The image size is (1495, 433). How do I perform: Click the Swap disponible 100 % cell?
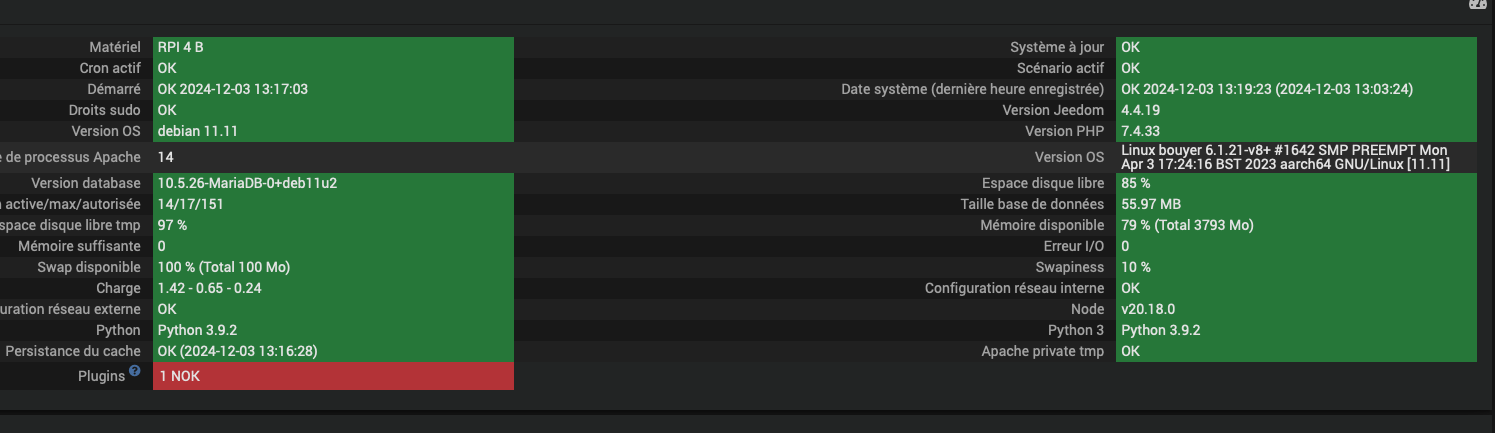[x=333, y=267]
